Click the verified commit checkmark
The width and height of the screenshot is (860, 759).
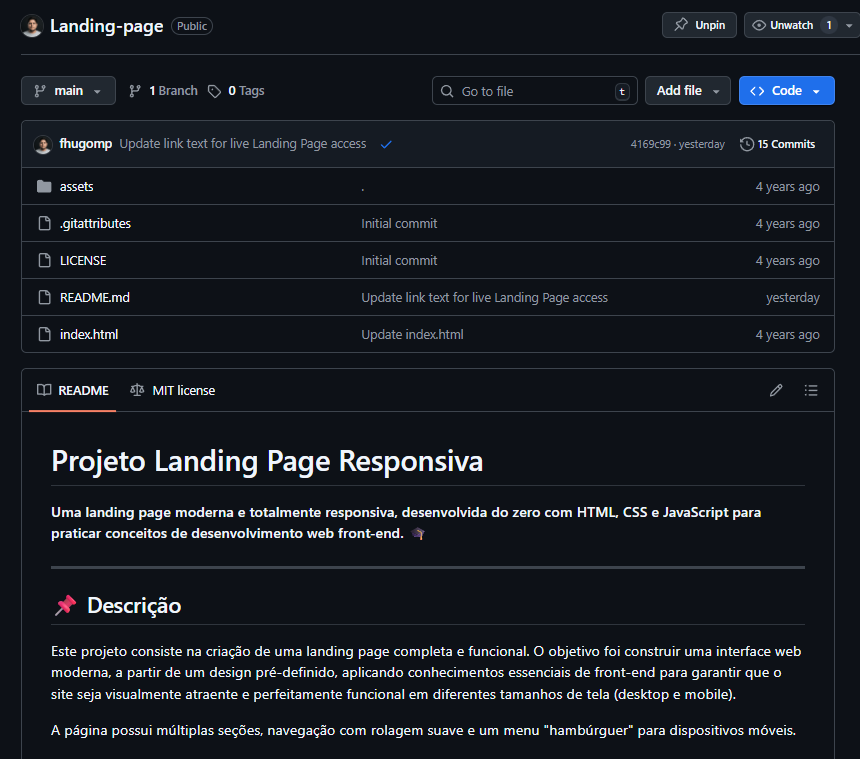pyautogui.click(x=386, y=143)
